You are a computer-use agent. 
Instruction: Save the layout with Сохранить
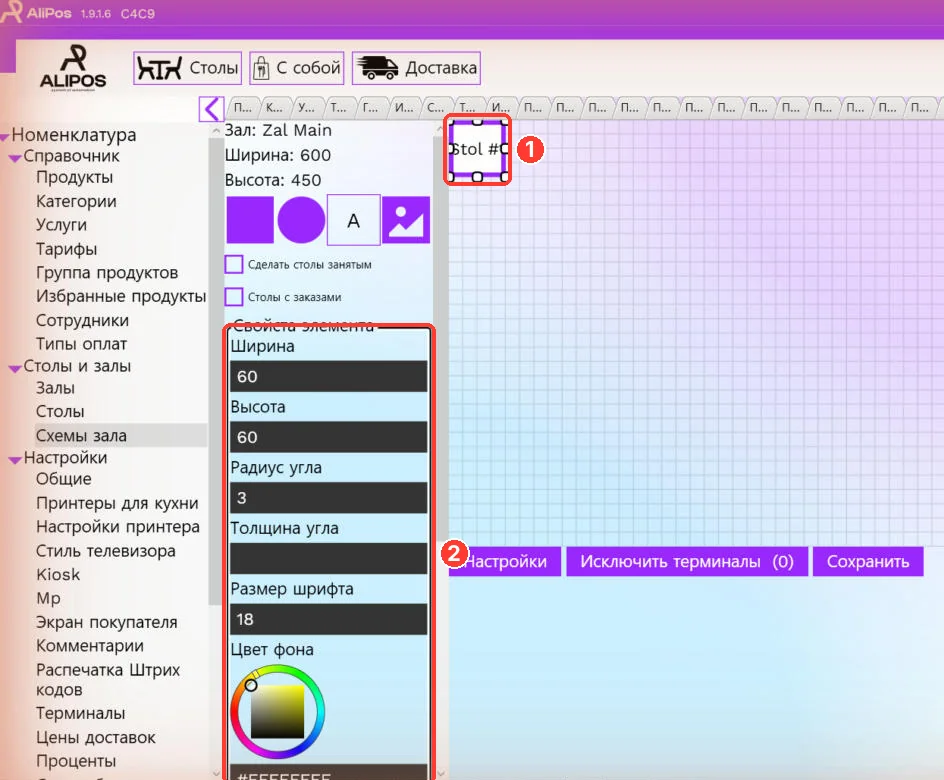point(868,562)
